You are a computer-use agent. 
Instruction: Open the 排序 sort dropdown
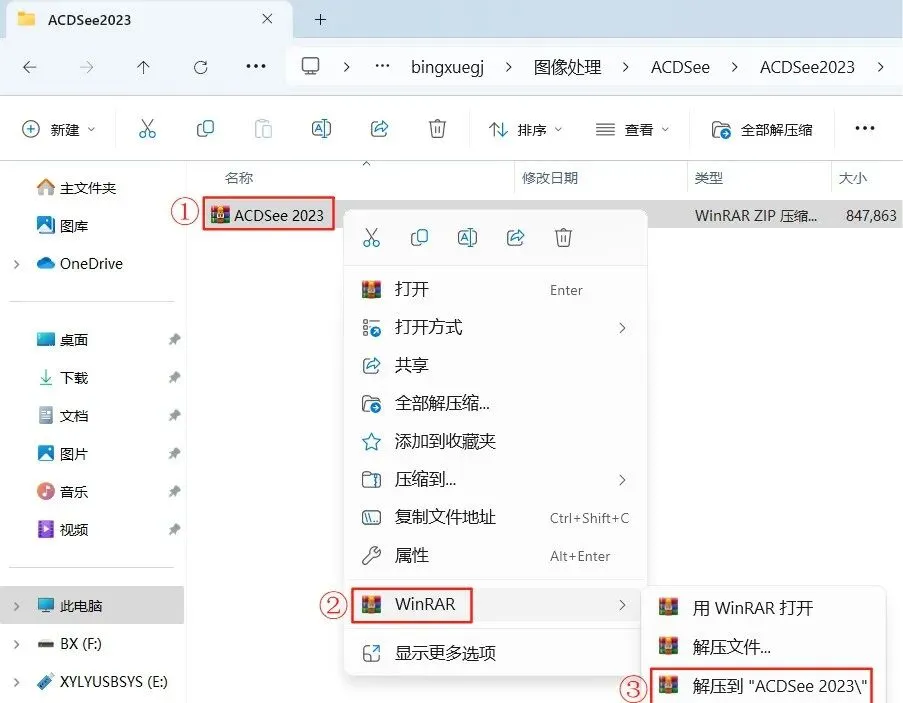(525, 130)
